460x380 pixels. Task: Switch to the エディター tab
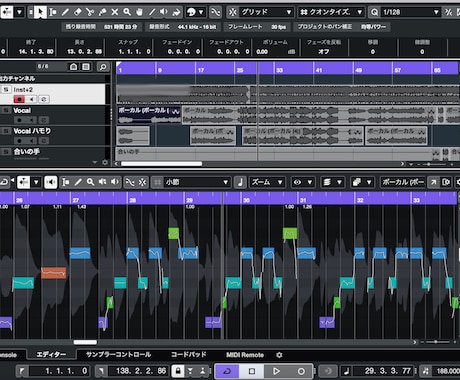click(x=51, y=354)
